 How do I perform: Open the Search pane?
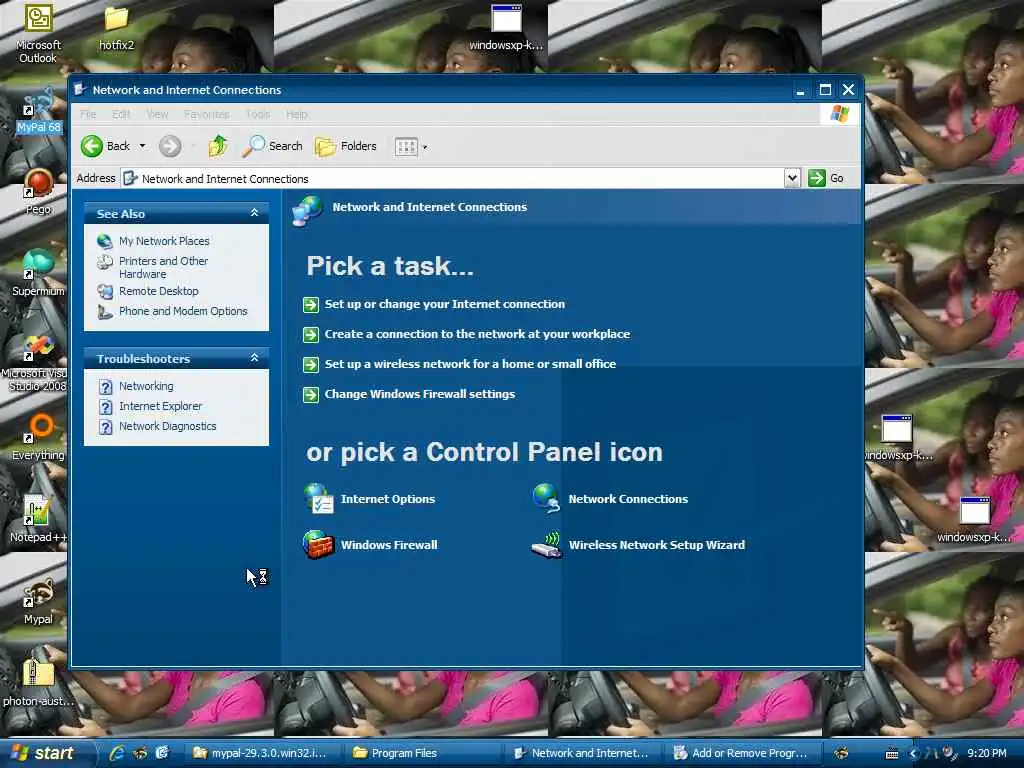pos(272,146)
